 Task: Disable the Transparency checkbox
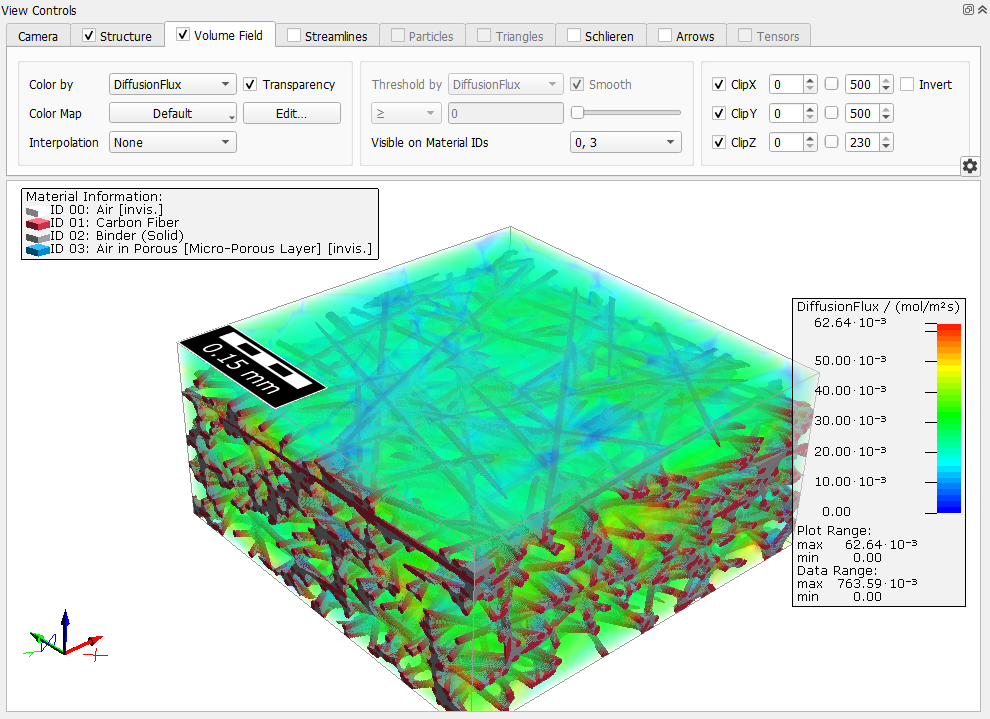point(250,84)
